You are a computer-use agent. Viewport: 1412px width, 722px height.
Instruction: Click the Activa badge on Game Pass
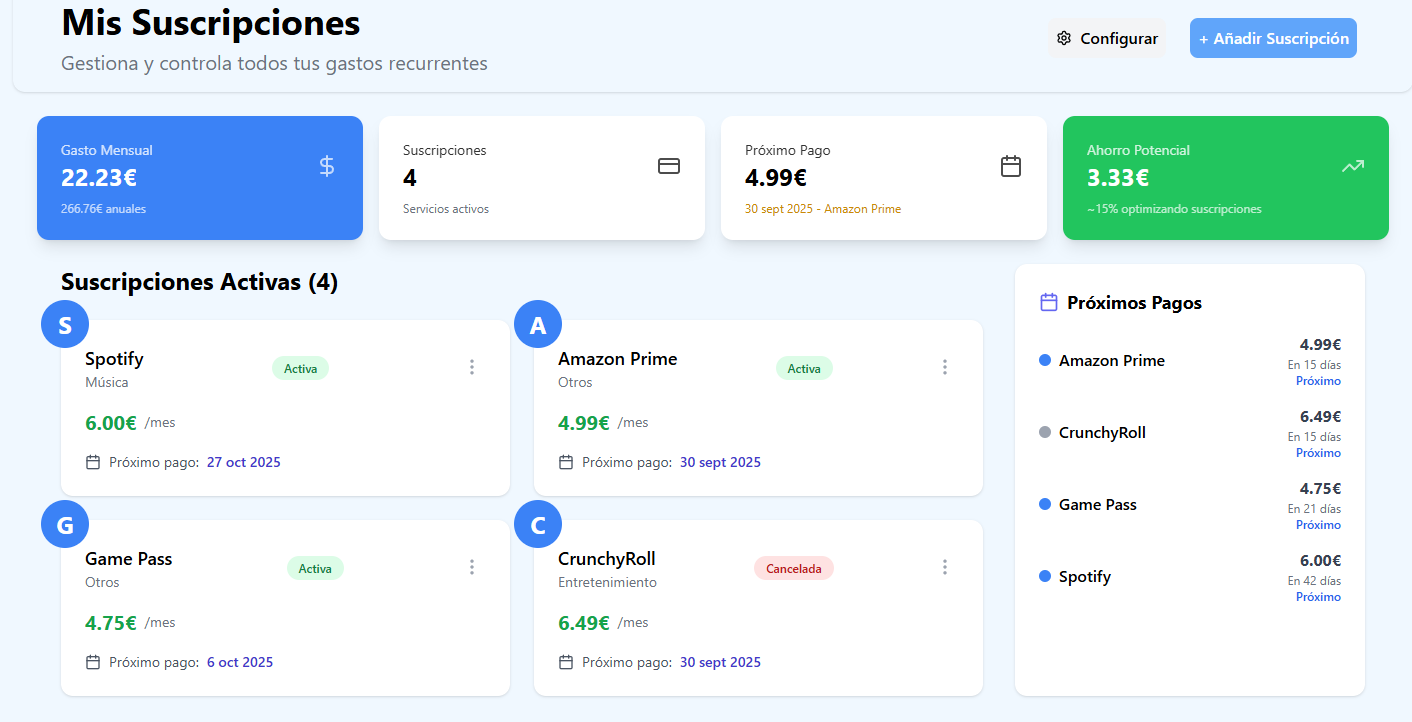[x=315, y=569]
